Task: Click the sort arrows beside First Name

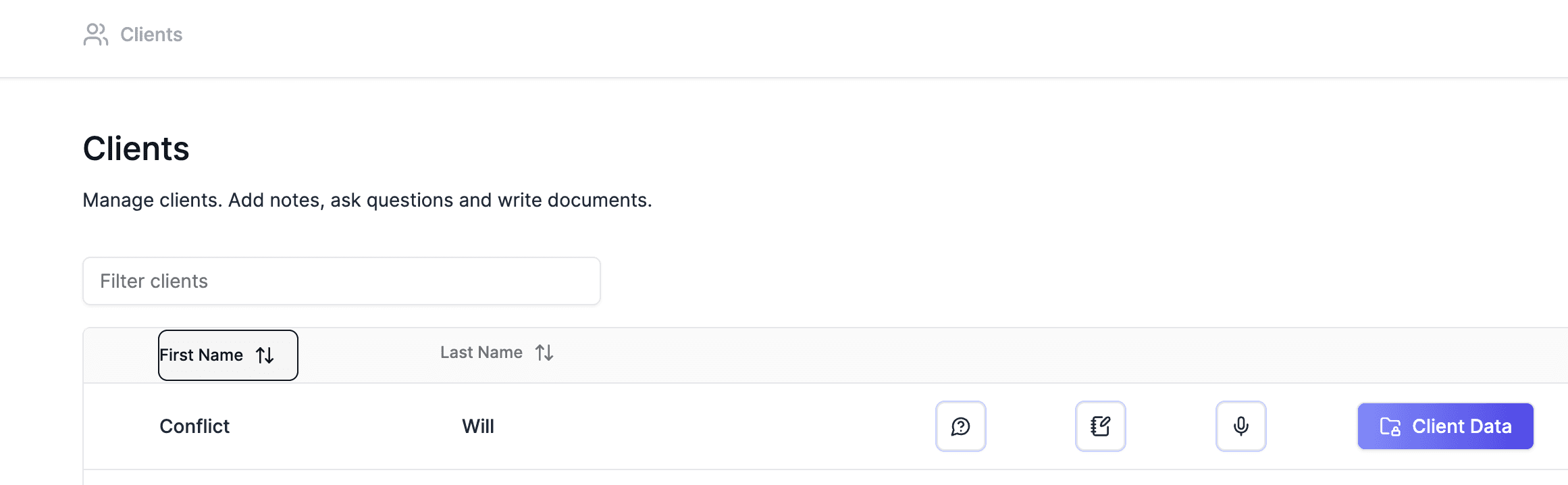Action: (x=265, y=355)
